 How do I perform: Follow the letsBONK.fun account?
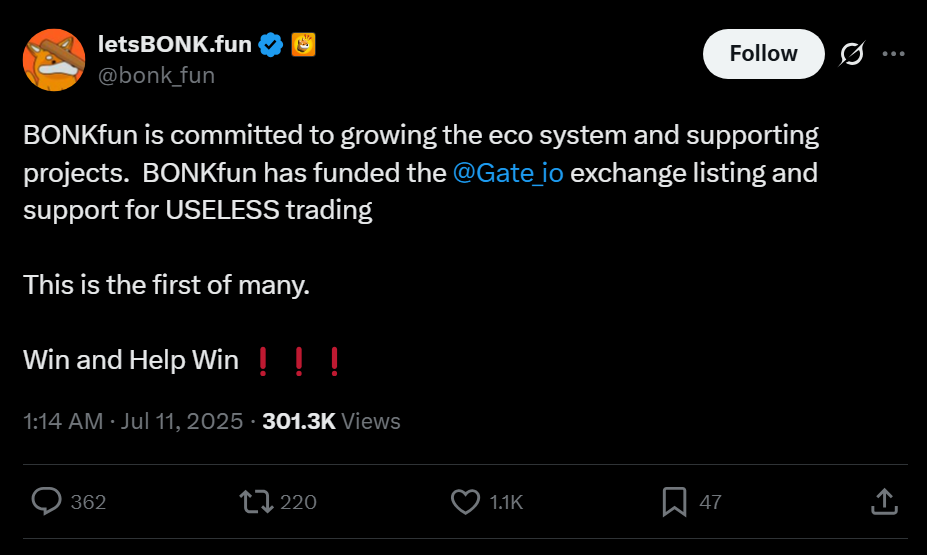(763, 54)
